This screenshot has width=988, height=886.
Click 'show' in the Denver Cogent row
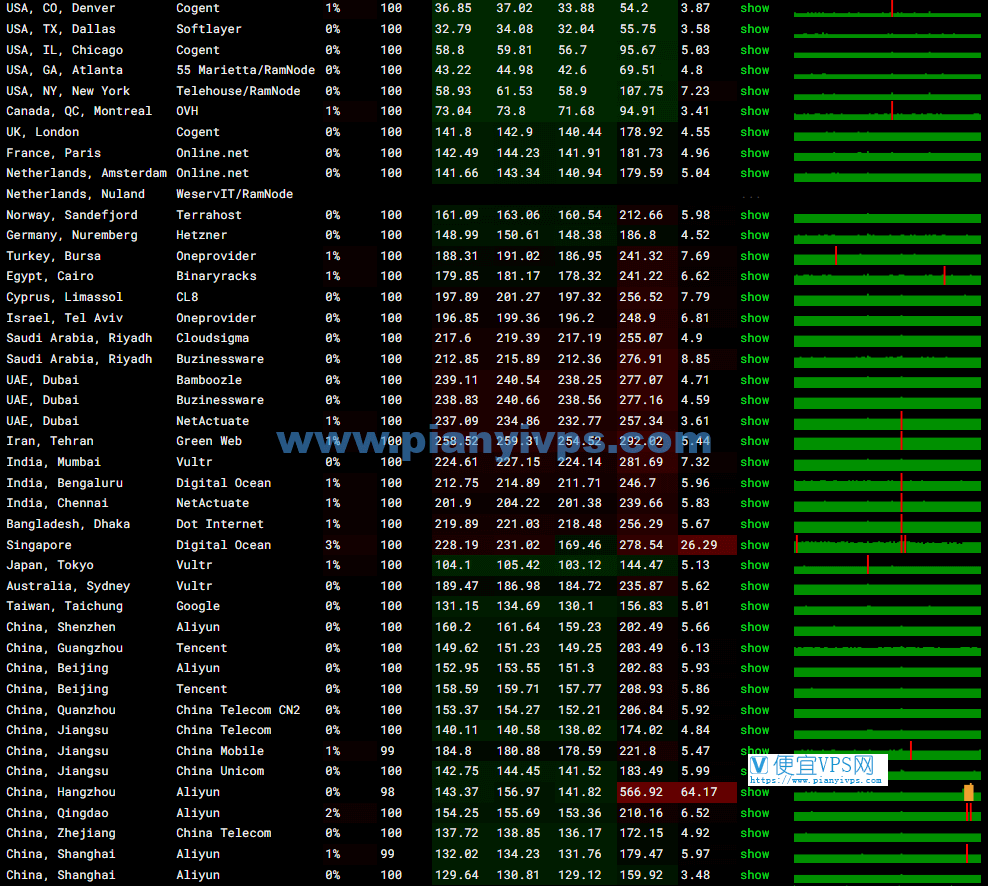754,8
